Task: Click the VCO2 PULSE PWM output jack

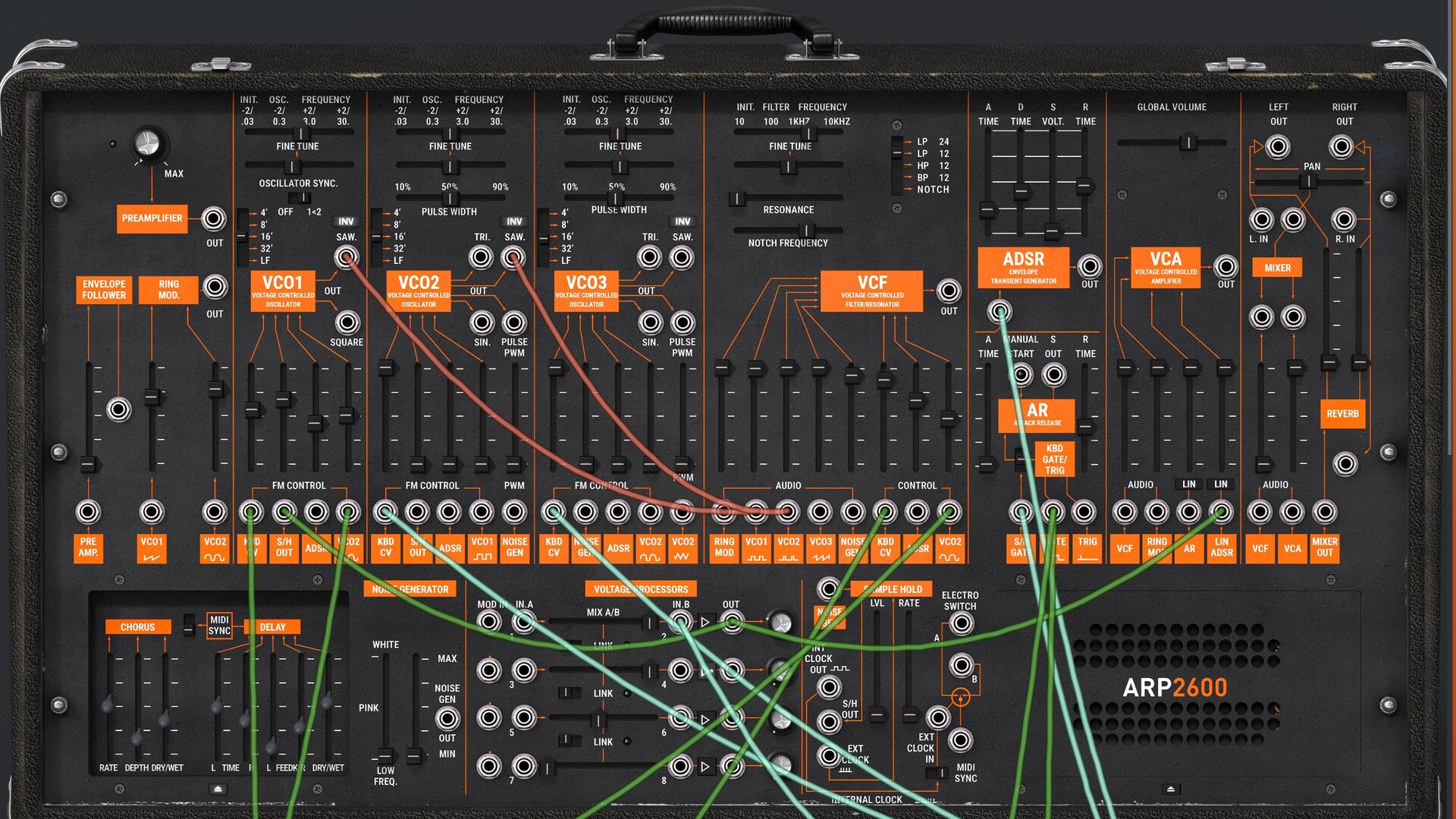Action: [514, 322]
